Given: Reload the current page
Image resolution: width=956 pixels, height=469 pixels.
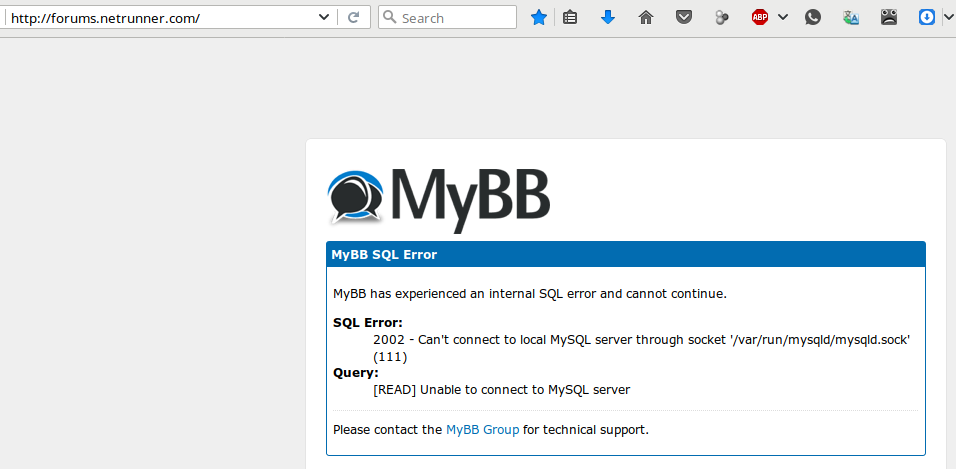Looking at the screenshot, I should 353,18.
